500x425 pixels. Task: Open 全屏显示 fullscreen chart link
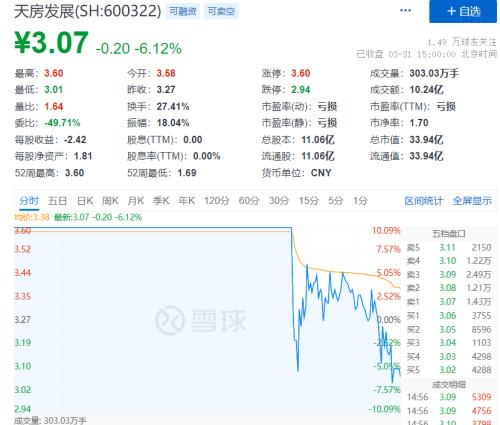[x=472, y=201]
